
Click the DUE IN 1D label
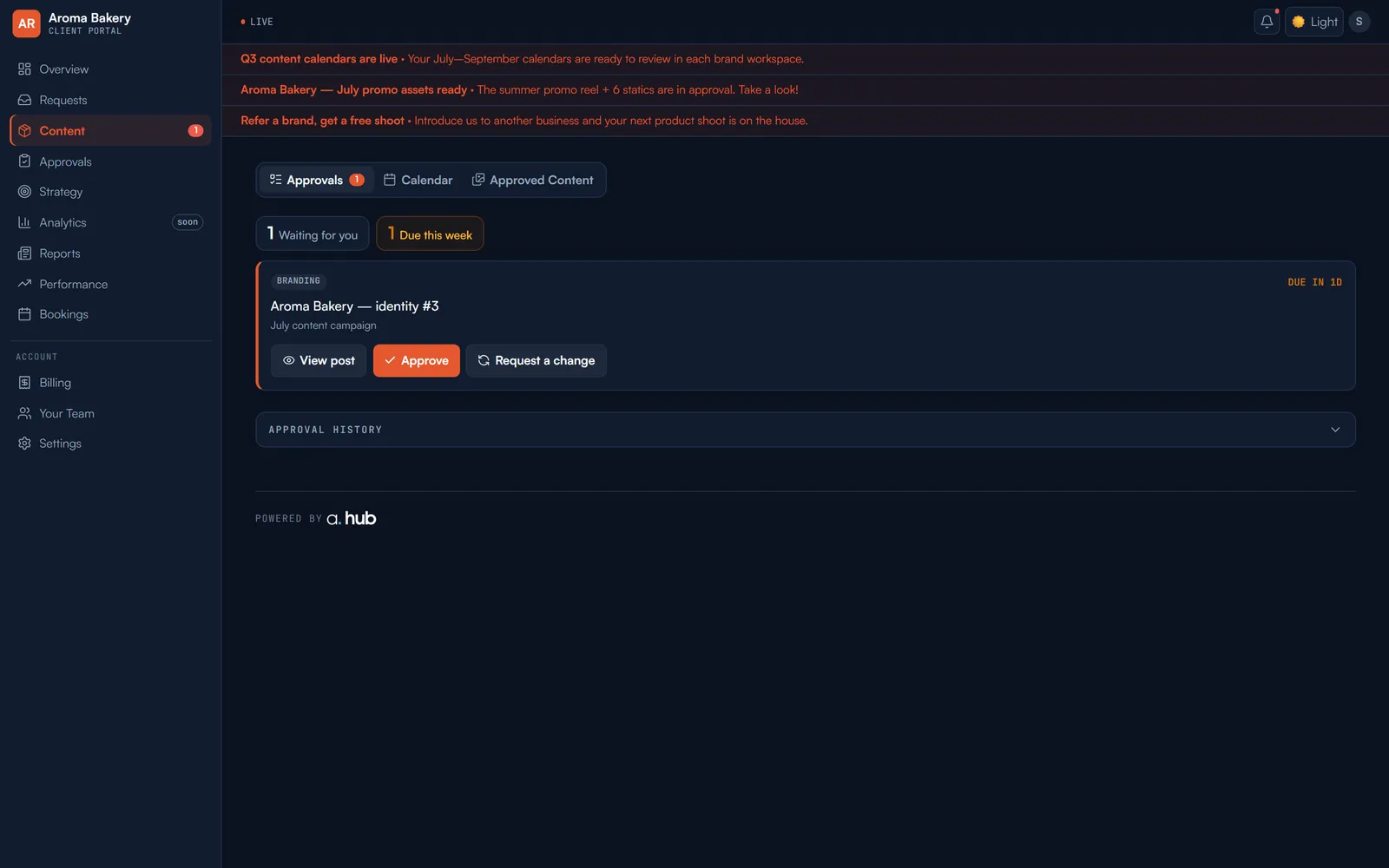point(1314,282)
